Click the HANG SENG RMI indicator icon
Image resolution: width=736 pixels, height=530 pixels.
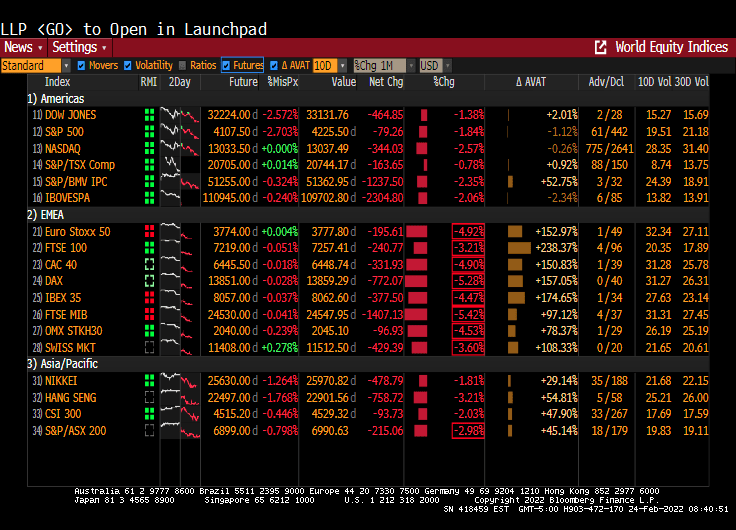pyautogui.click(x=149, y=397)
